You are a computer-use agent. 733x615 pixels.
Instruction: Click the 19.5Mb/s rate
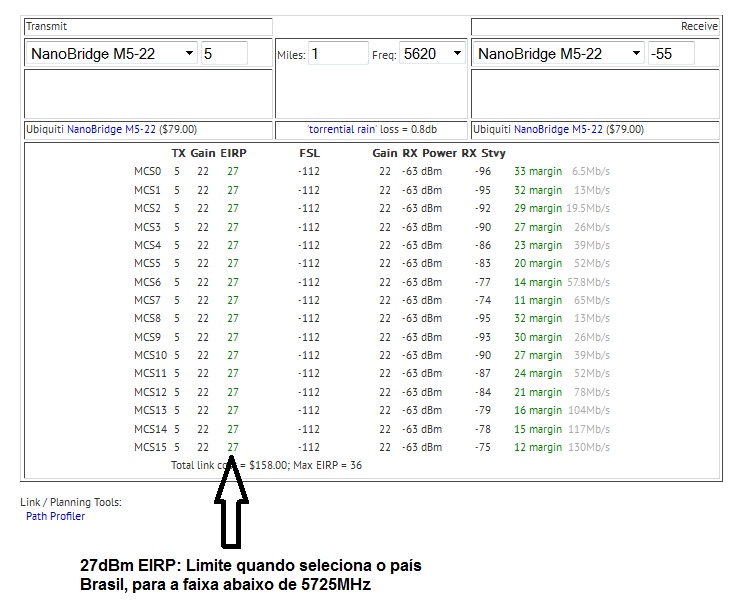click(x=588, y=208)
